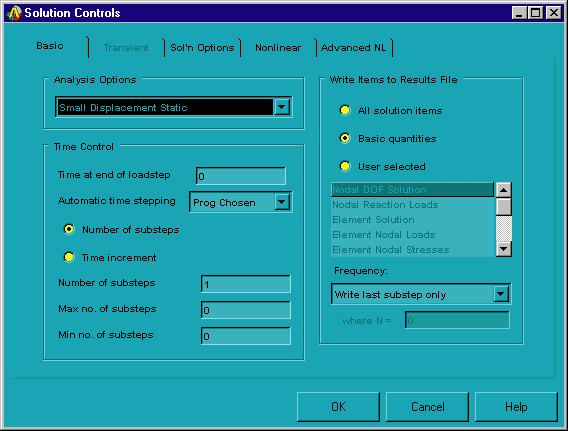Select the Number of substeps radio button
The image size is (568, 431).
coord(69,229)
